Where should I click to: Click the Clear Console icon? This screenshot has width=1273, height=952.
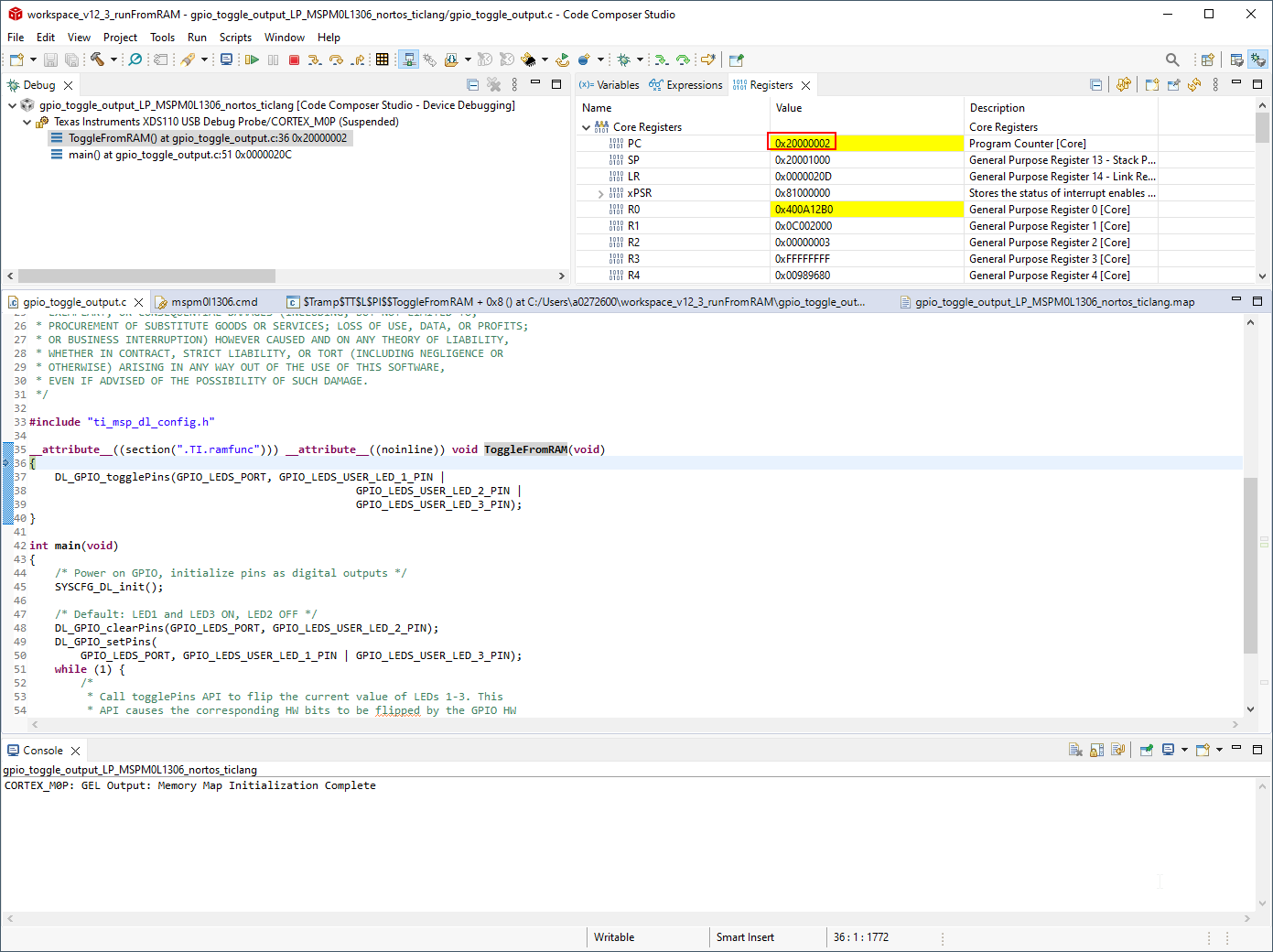[x=1075, y=750]
